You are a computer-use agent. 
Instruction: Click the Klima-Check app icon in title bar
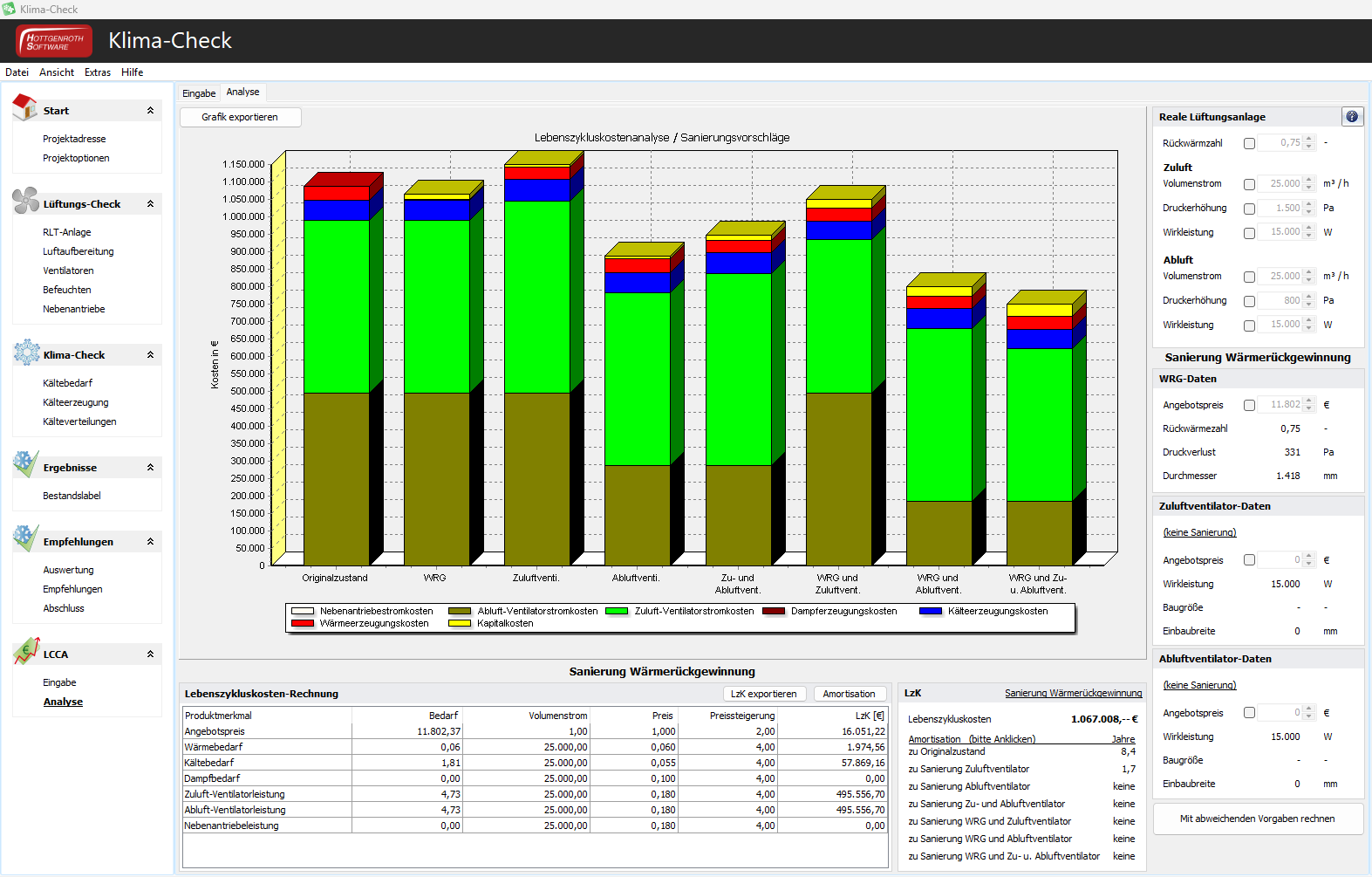click(x=9, y=9)
